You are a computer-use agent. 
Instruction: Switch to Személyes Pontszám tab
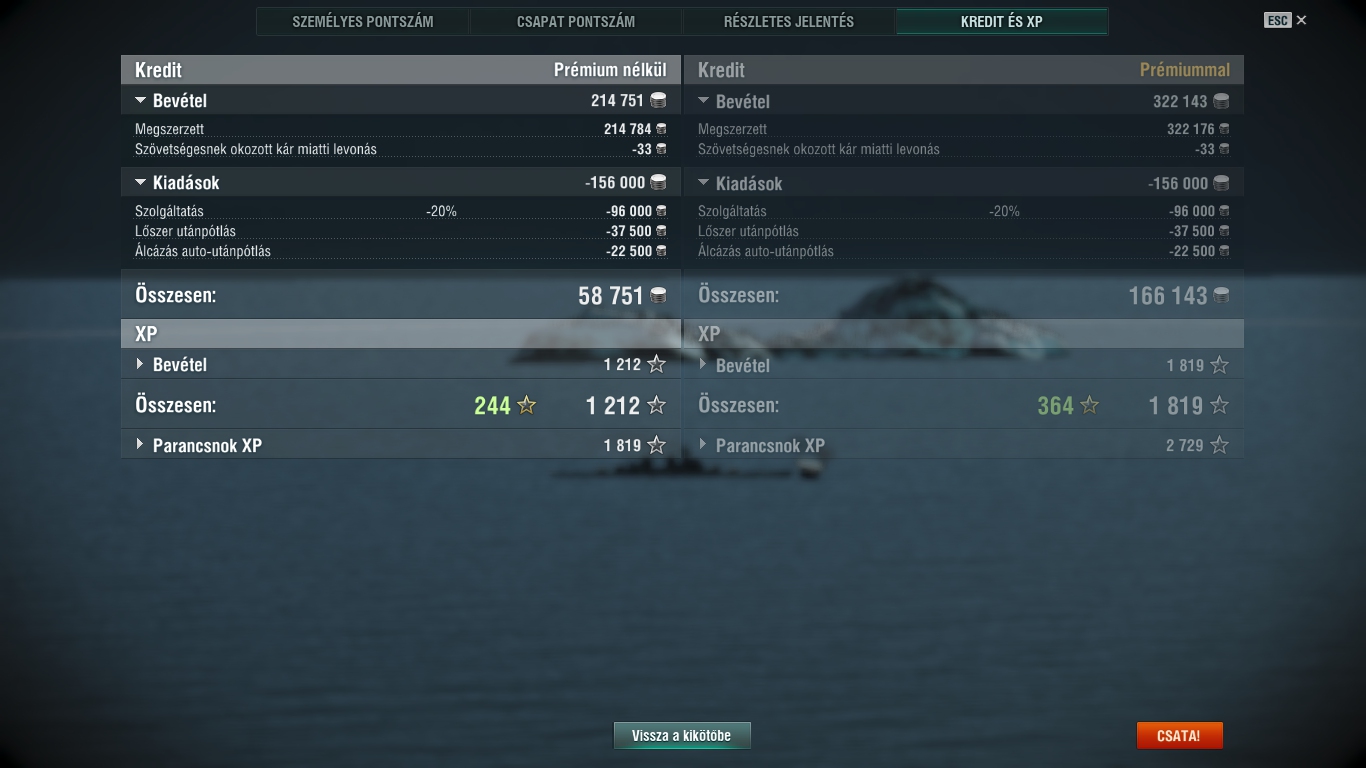point(363,21)
